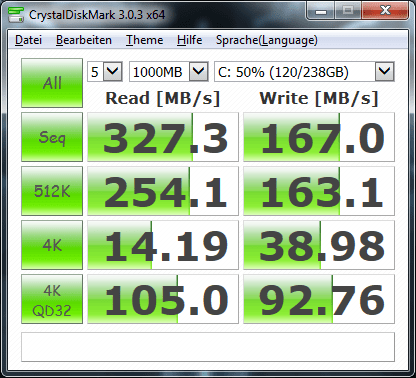
Task: Start the 4K benchmark test
Action: pos(52,245)
